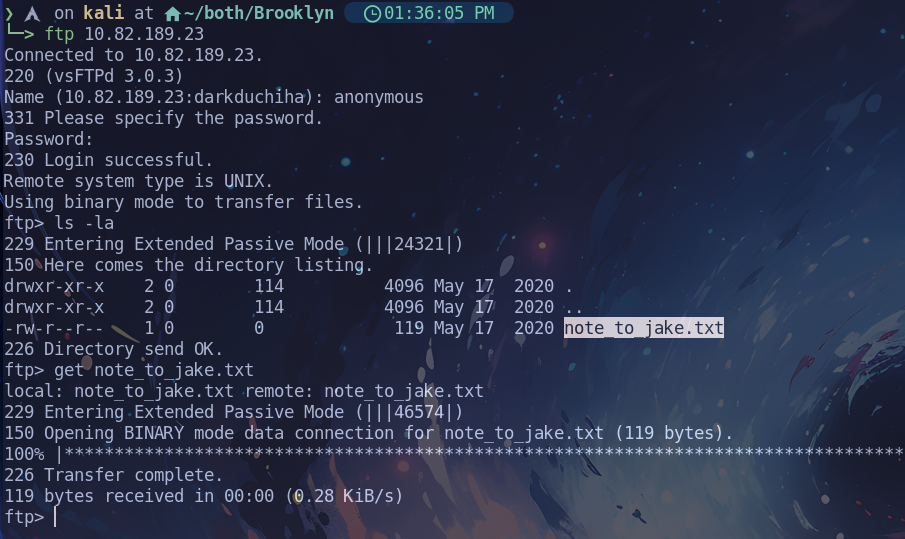The height and width of the screenshot is (539, 905).
Task: Click the clock icon beside 01:36:05 PM
Action: pyautogui.click(x=372, y=13)
